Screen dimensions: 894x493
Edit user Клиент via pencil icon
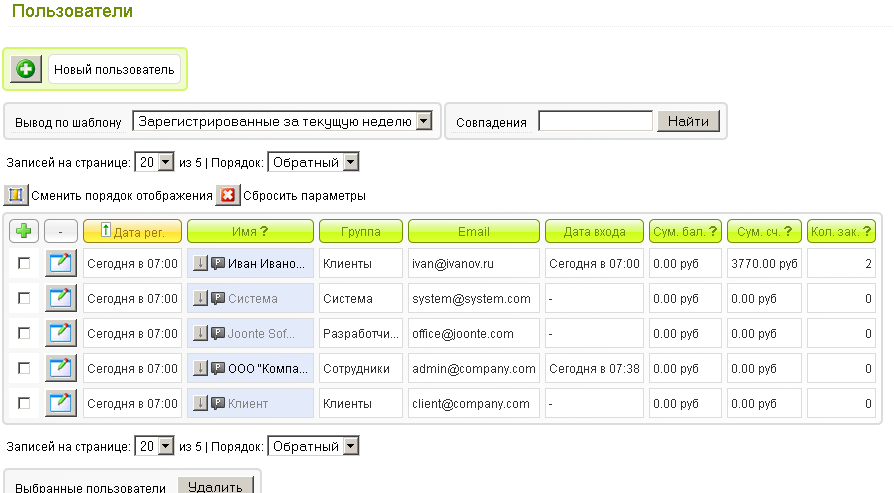[x=61, y=403]
